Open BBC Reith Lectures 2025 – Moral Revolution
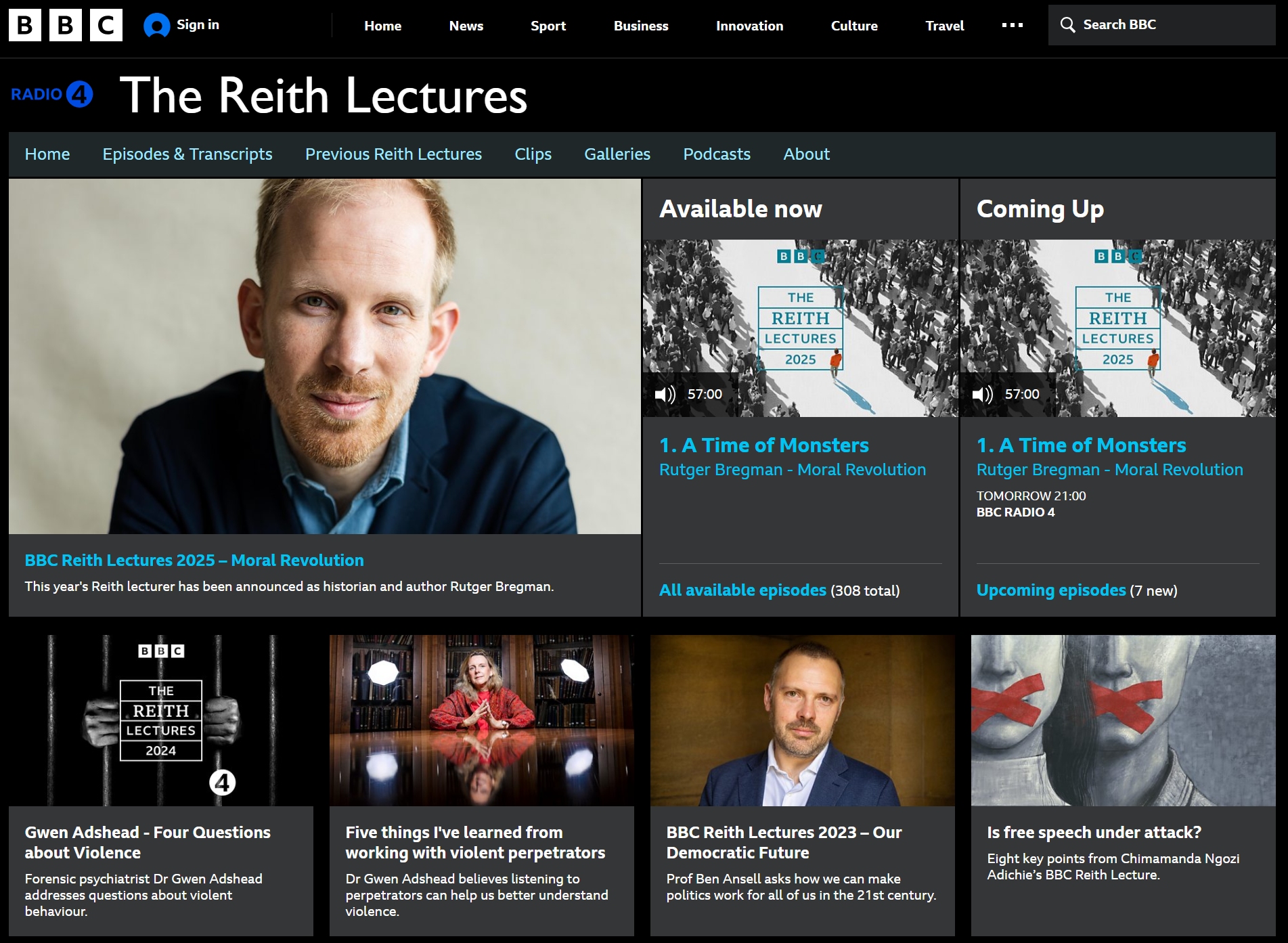The image size is (1288, 943). tap(194, 561)
